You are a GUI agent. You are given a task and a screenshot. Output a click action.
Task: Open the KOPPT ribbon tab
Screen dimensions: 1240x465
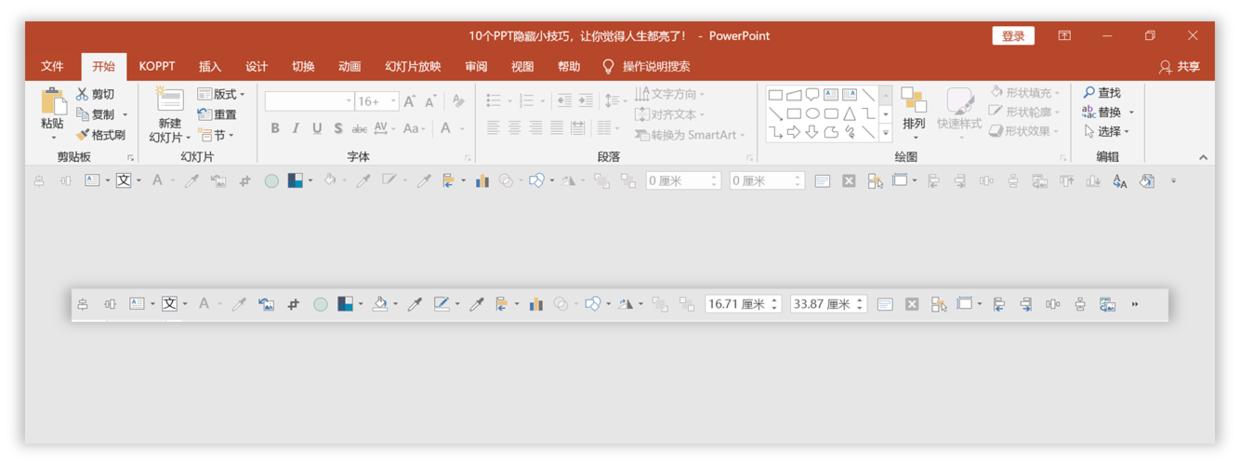(x=157, y=67)
